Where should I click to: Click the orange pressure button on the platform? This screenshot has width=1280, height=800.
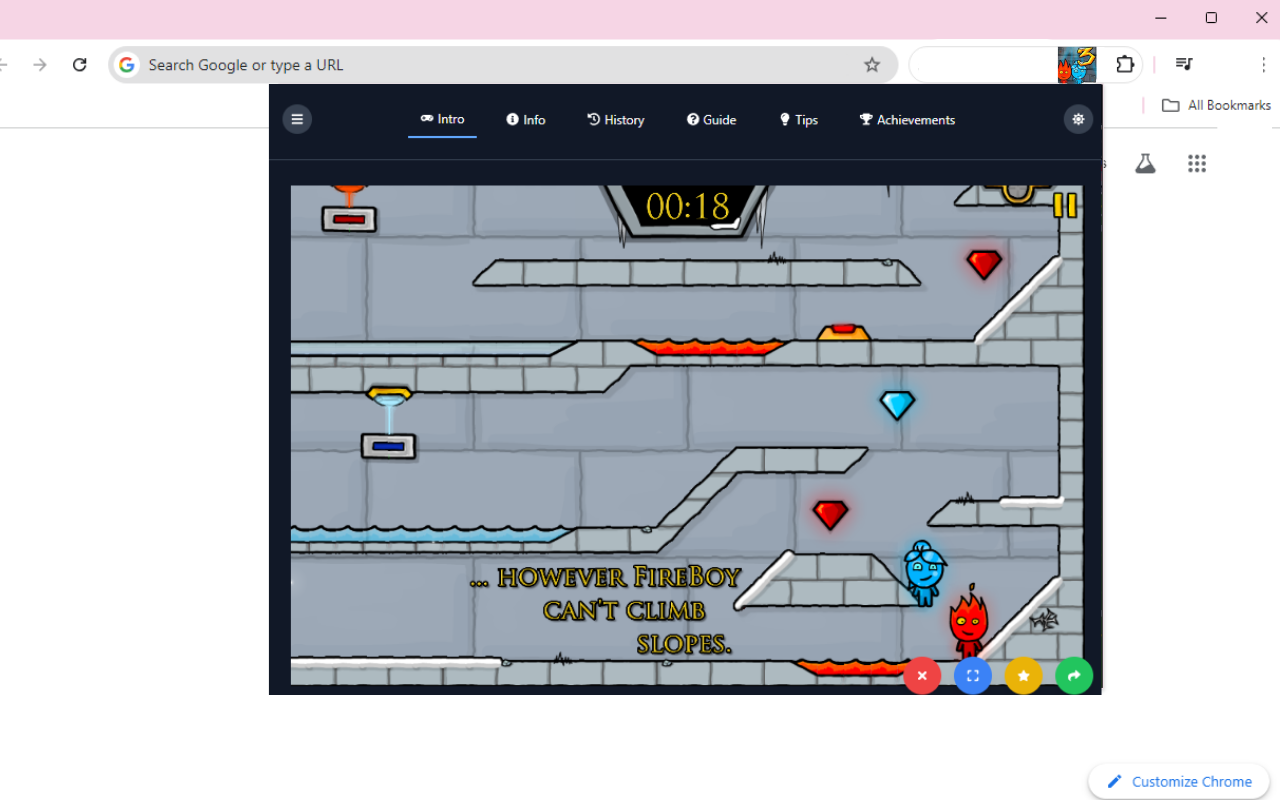843,332
